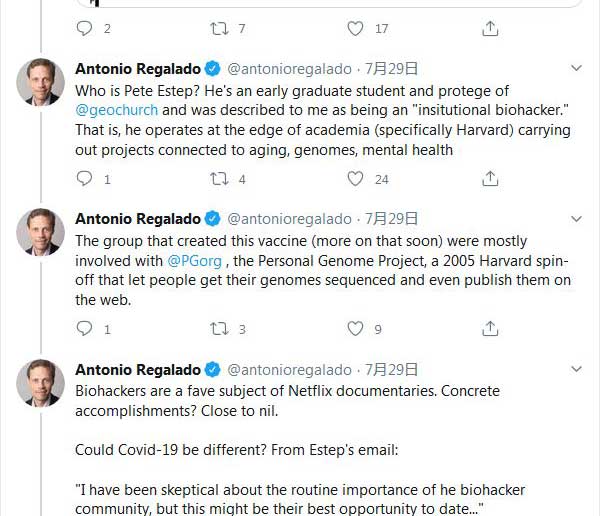Viewport: 600px width, 516px height.
Task: Like the tweet with 9 likes
Action: 355,328
